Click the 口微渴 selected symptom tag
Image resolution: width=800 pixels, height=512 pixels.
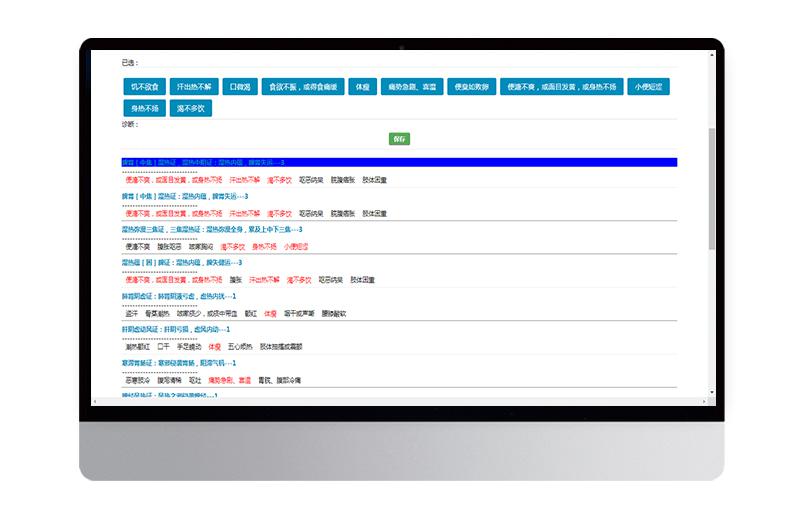[240, 87]
